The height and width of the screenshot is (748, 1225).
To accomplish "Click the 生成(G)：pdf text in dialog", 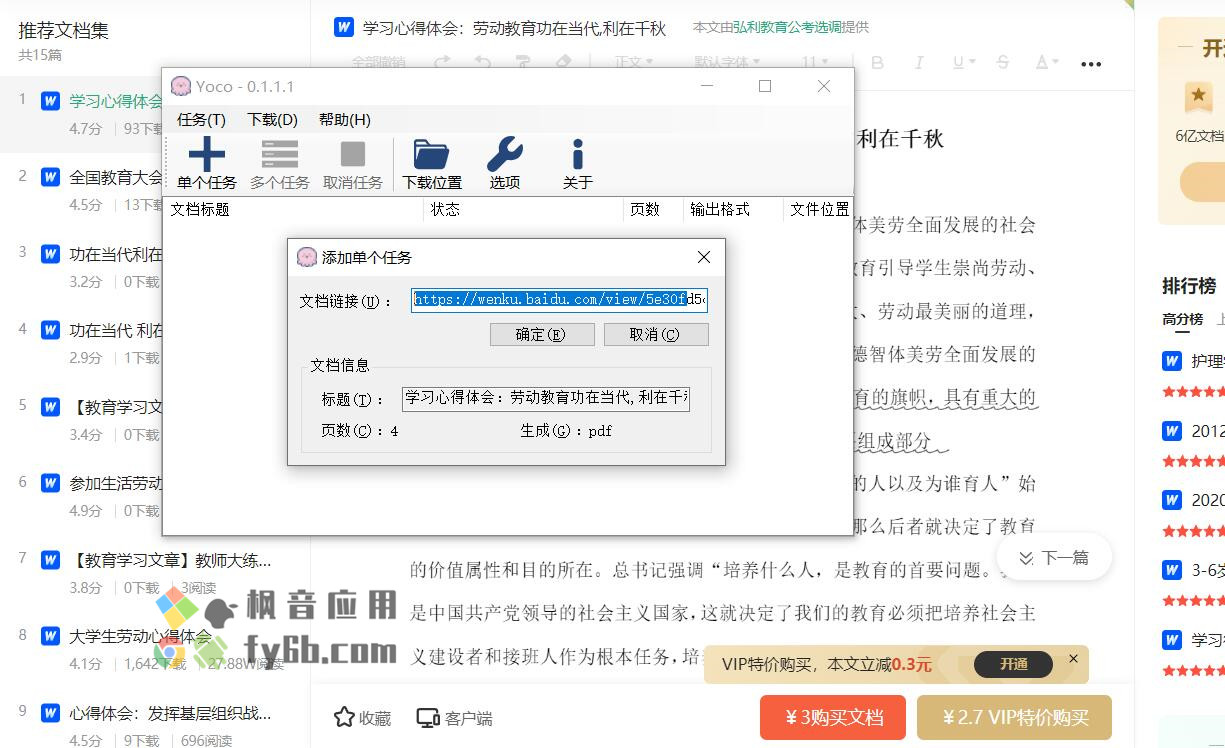I will [566, 431].
